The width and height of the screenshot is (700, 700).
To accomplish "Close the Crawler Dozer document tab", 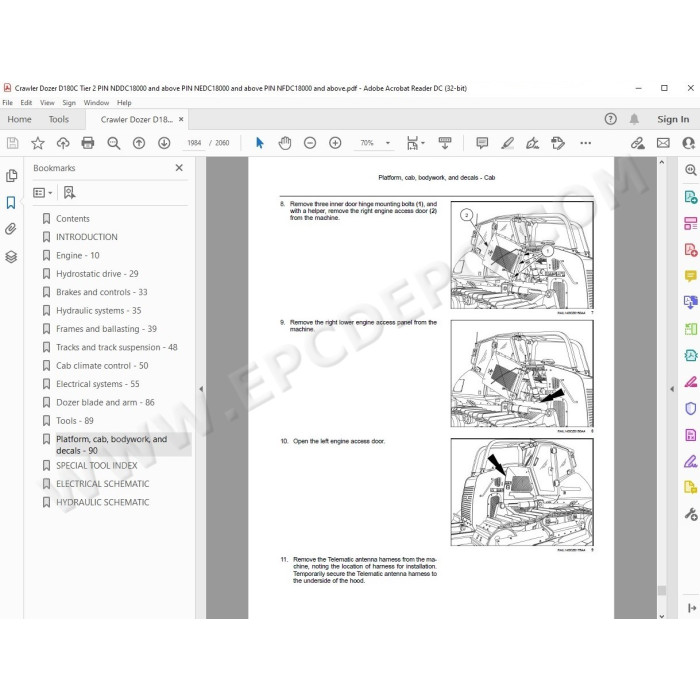I will (181, 119).
